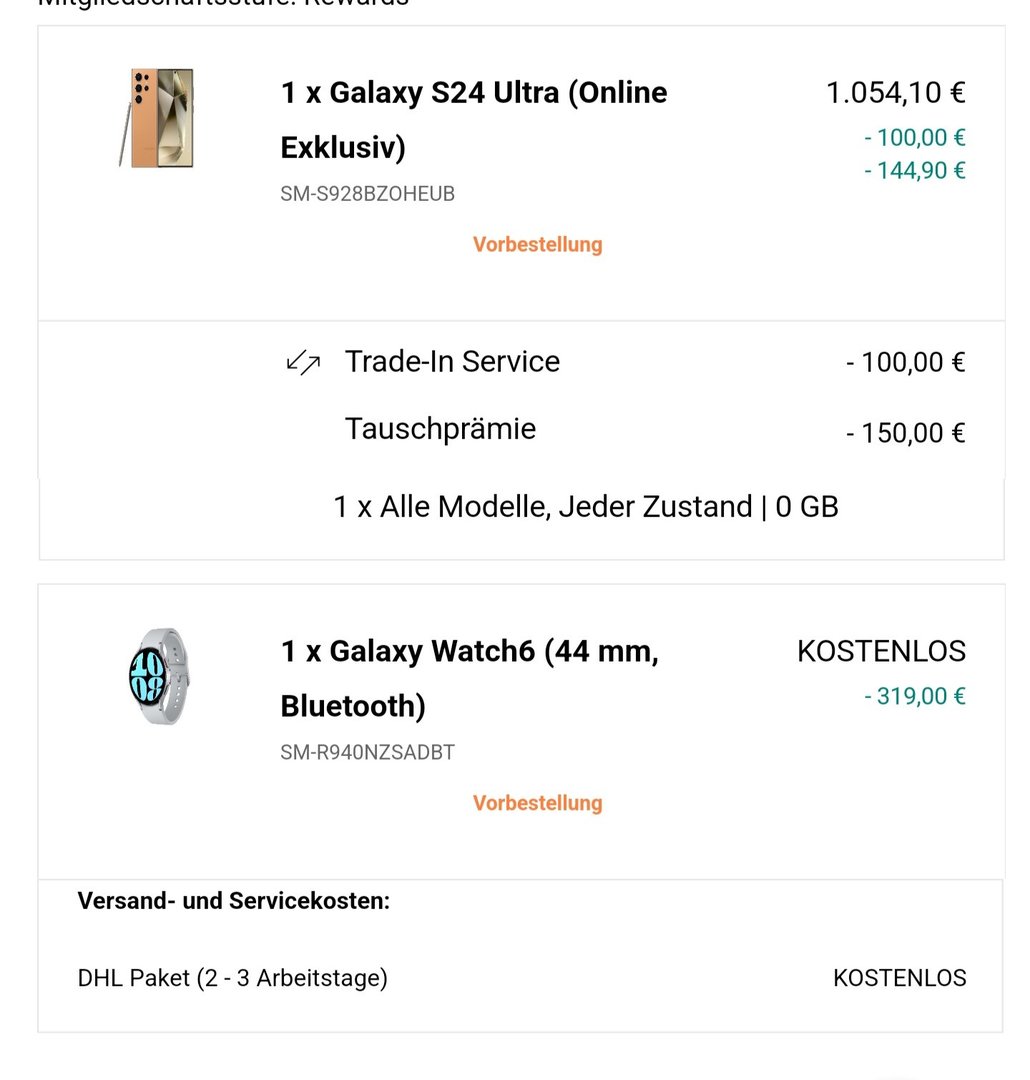Click the Trade-In Service arrows icon

coord(303,364)
